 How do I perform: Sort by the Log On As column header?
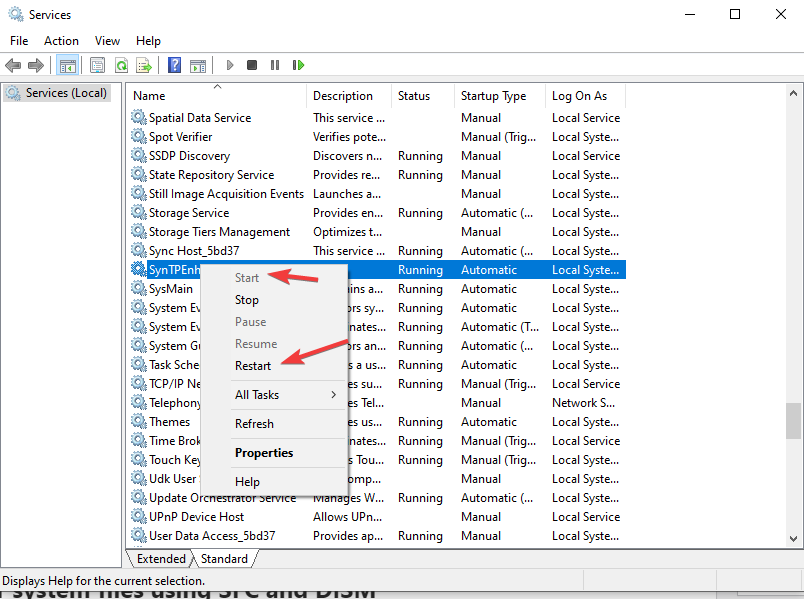[586, 96]
